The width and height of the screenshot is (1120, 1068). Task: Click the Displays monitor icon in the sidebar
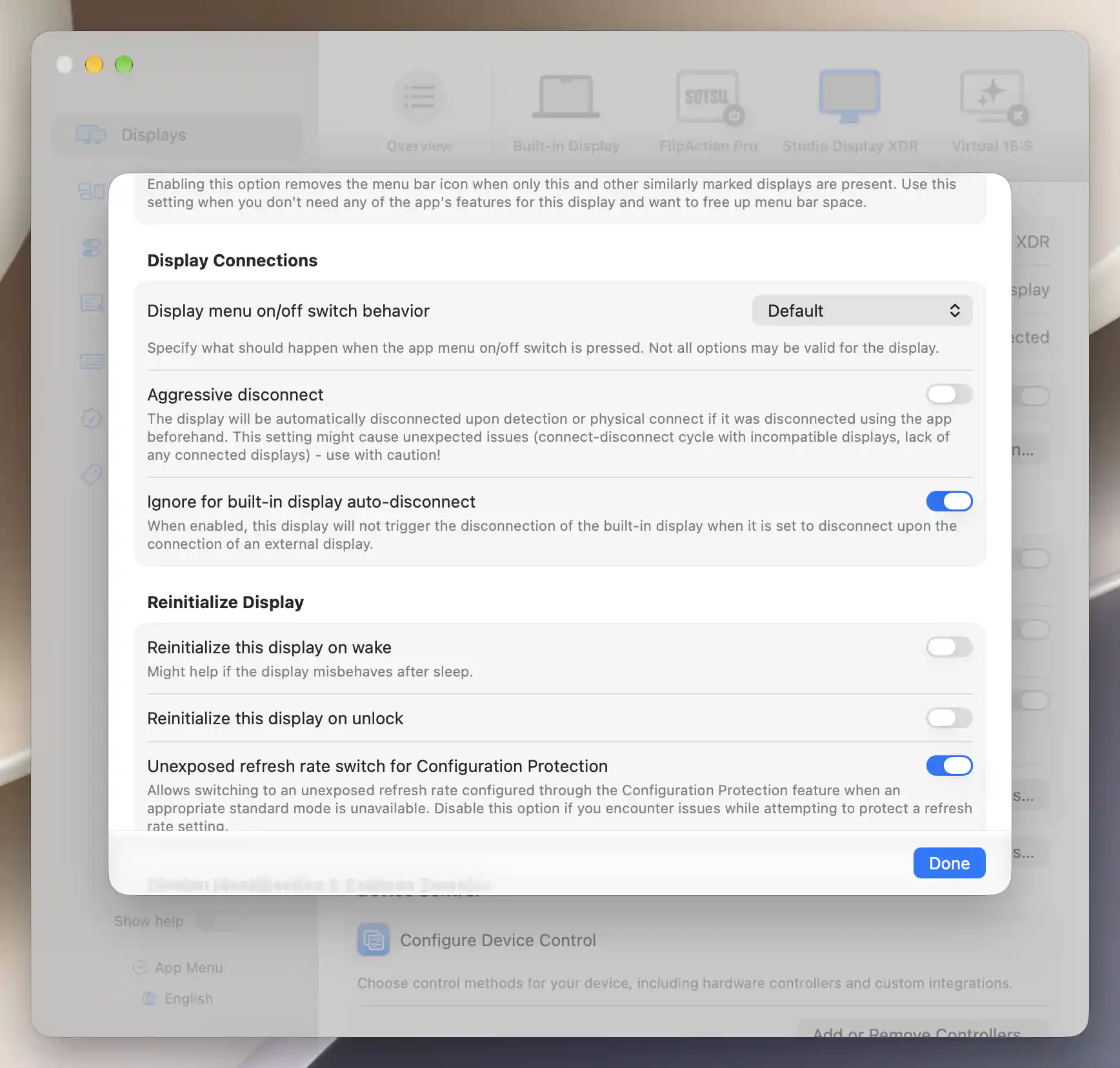click(91, 135)
